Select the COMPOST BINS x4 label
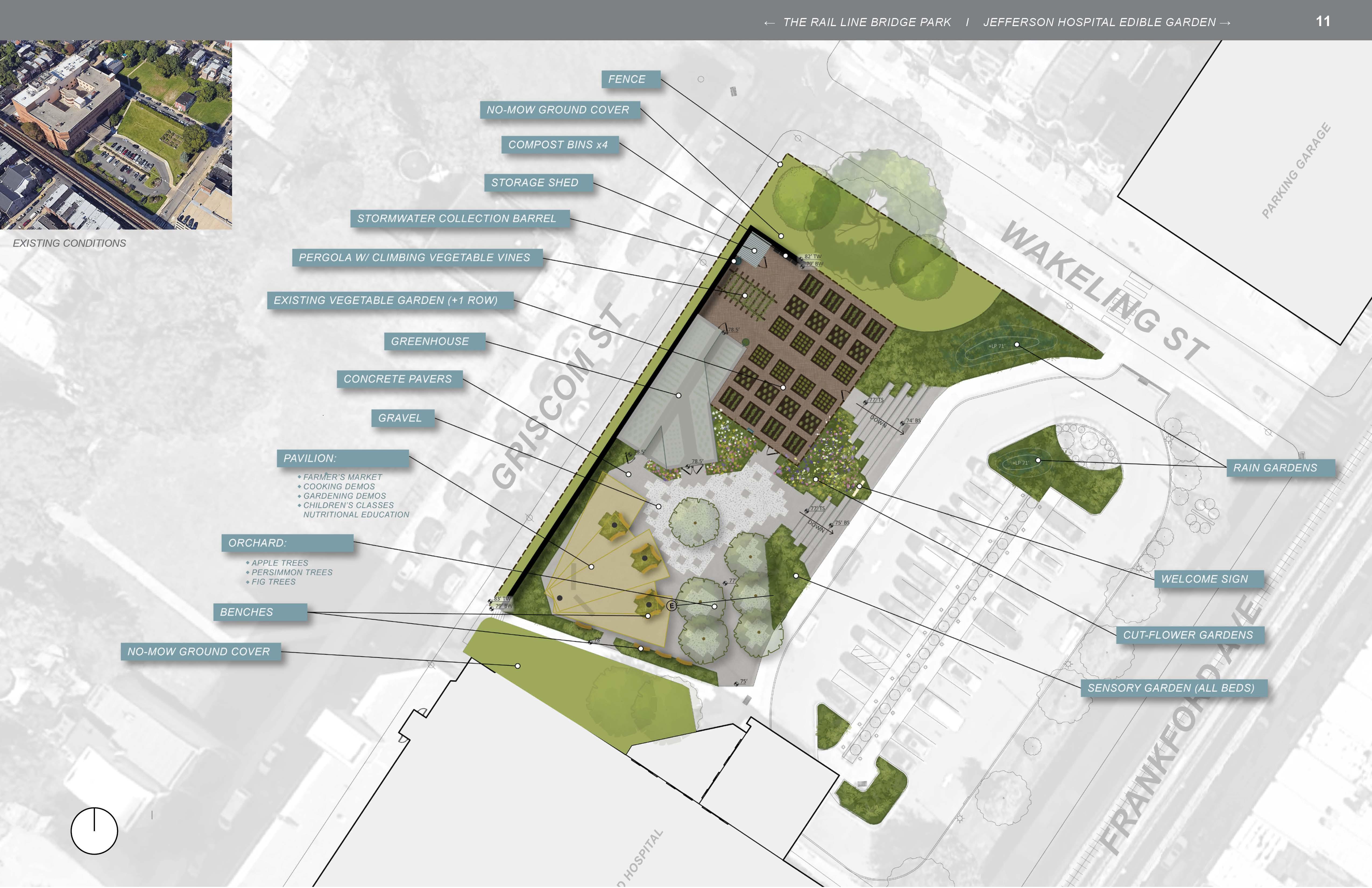1372x888 pixels. (560, 145)
